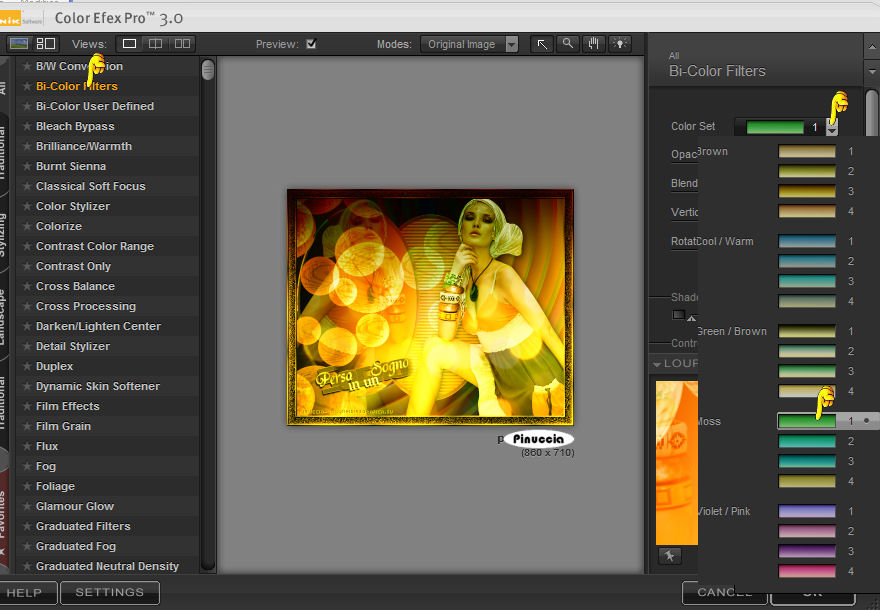The width and height of the screenshot is (880, 610).
Task: Select the arrow pointer tool
Action: (x=541, y=44)
